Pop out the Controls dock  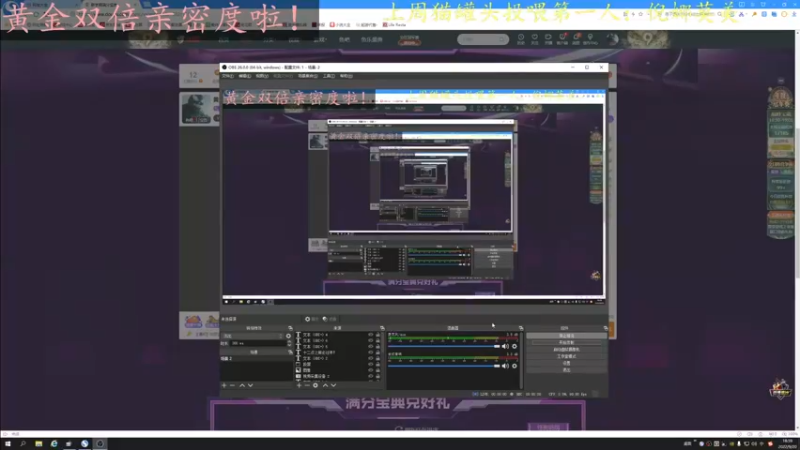606,328
